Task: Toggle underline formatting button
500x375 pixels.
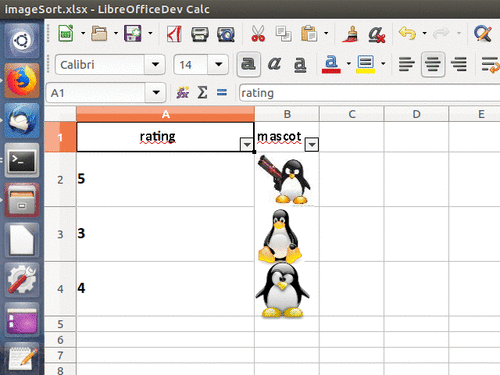Action: click(300, 64)
